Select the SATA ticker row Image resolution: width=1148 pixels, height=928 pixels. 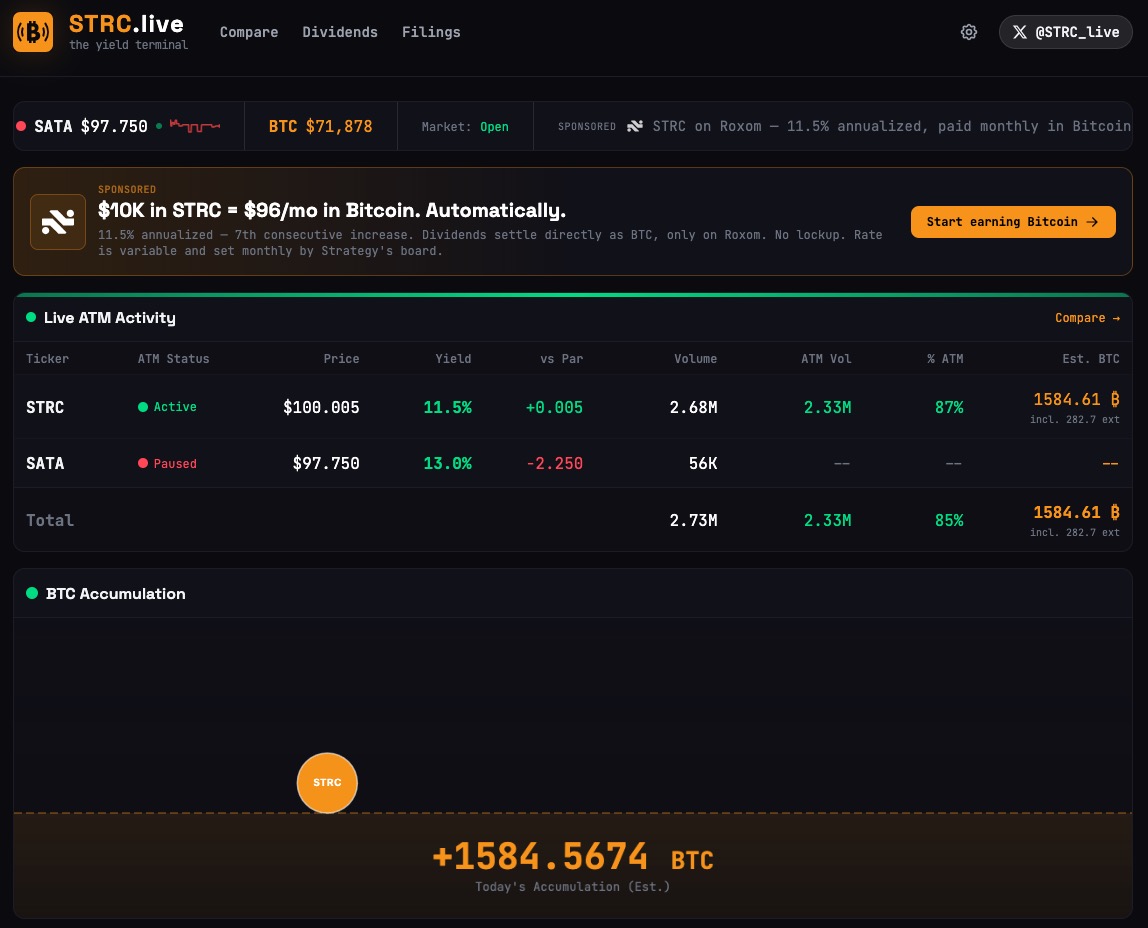pyautogui.click(x=45, y=464)
